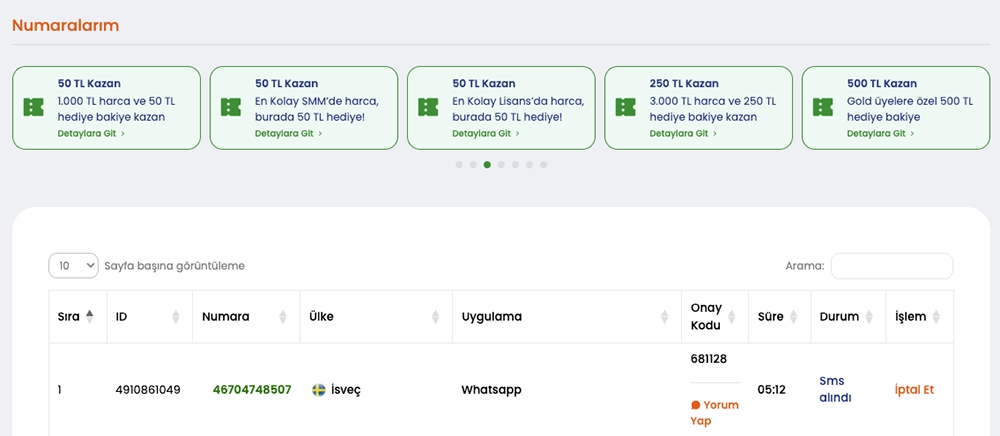This screenshot has width=1000, height=436.
Task: Click the coupon icon on 1.000 TL harca card
Action: point(34,107)
